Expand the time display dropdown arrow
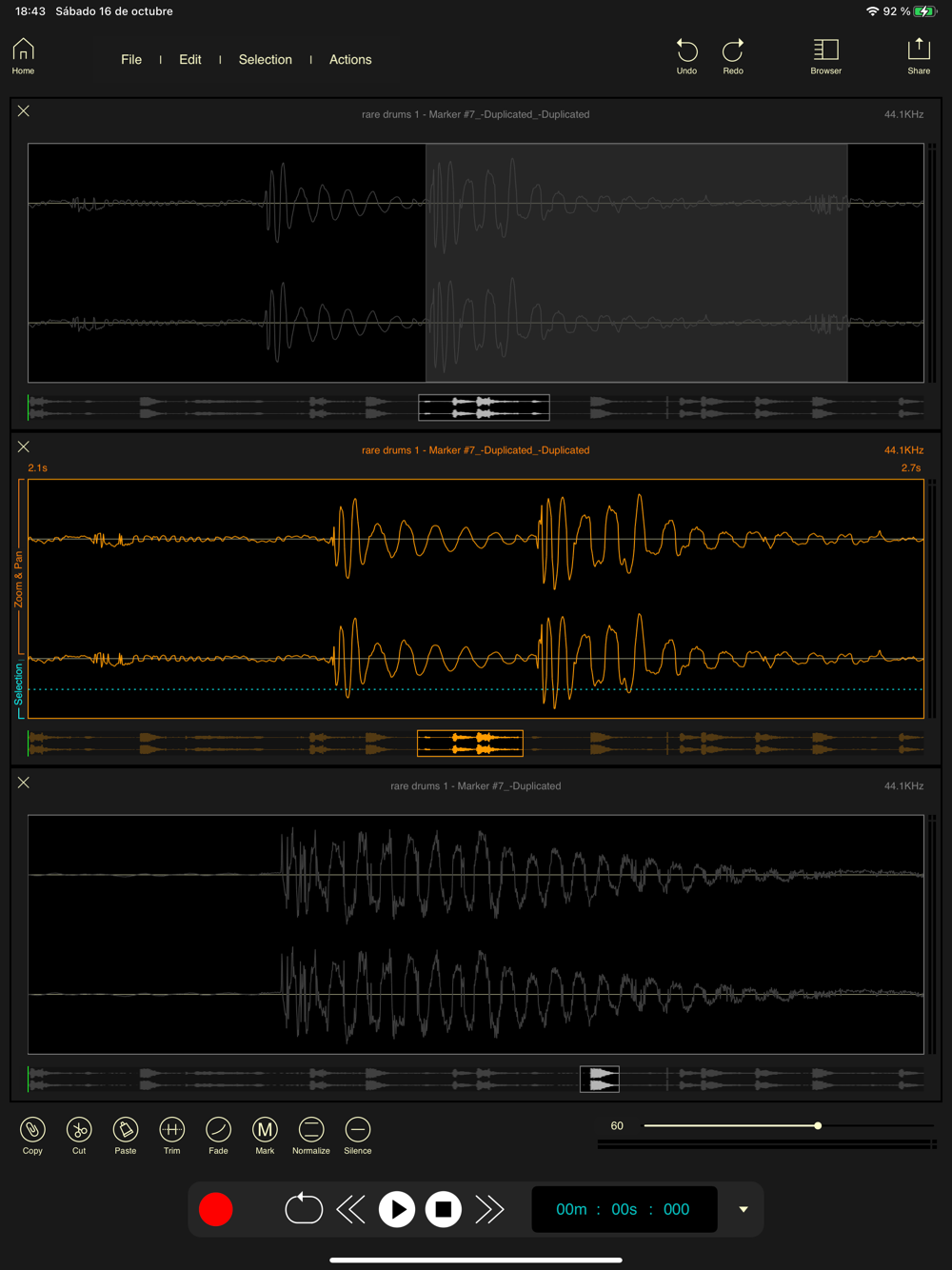This screenshot has height=1270, width=952. coord(744,1209)
